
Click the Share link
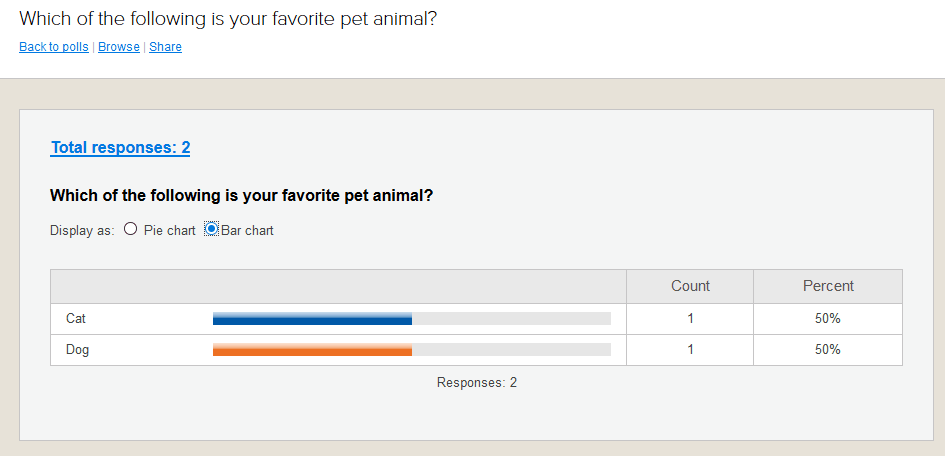click(x=166, y=47)
